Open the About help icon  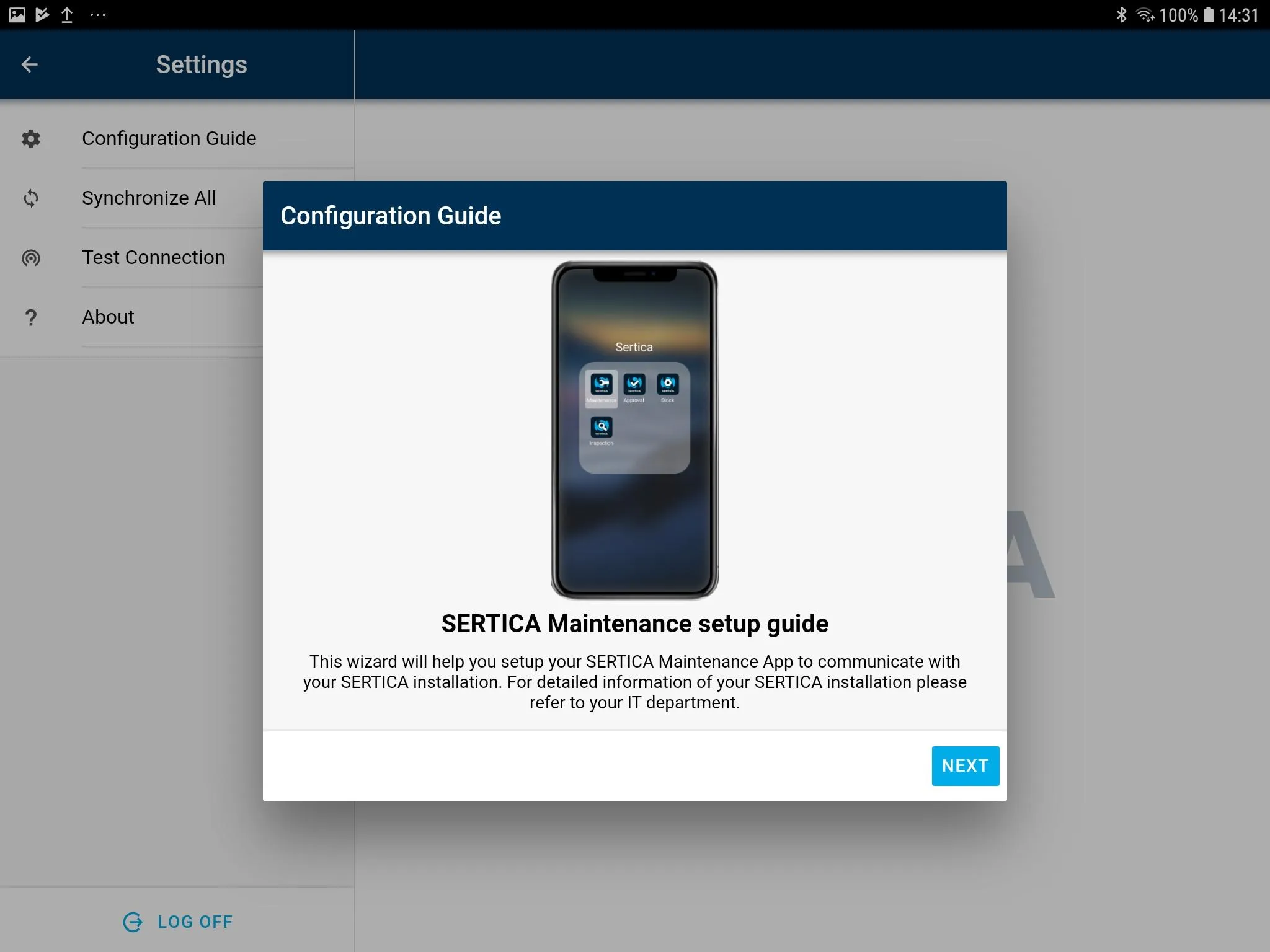point(30,317)
